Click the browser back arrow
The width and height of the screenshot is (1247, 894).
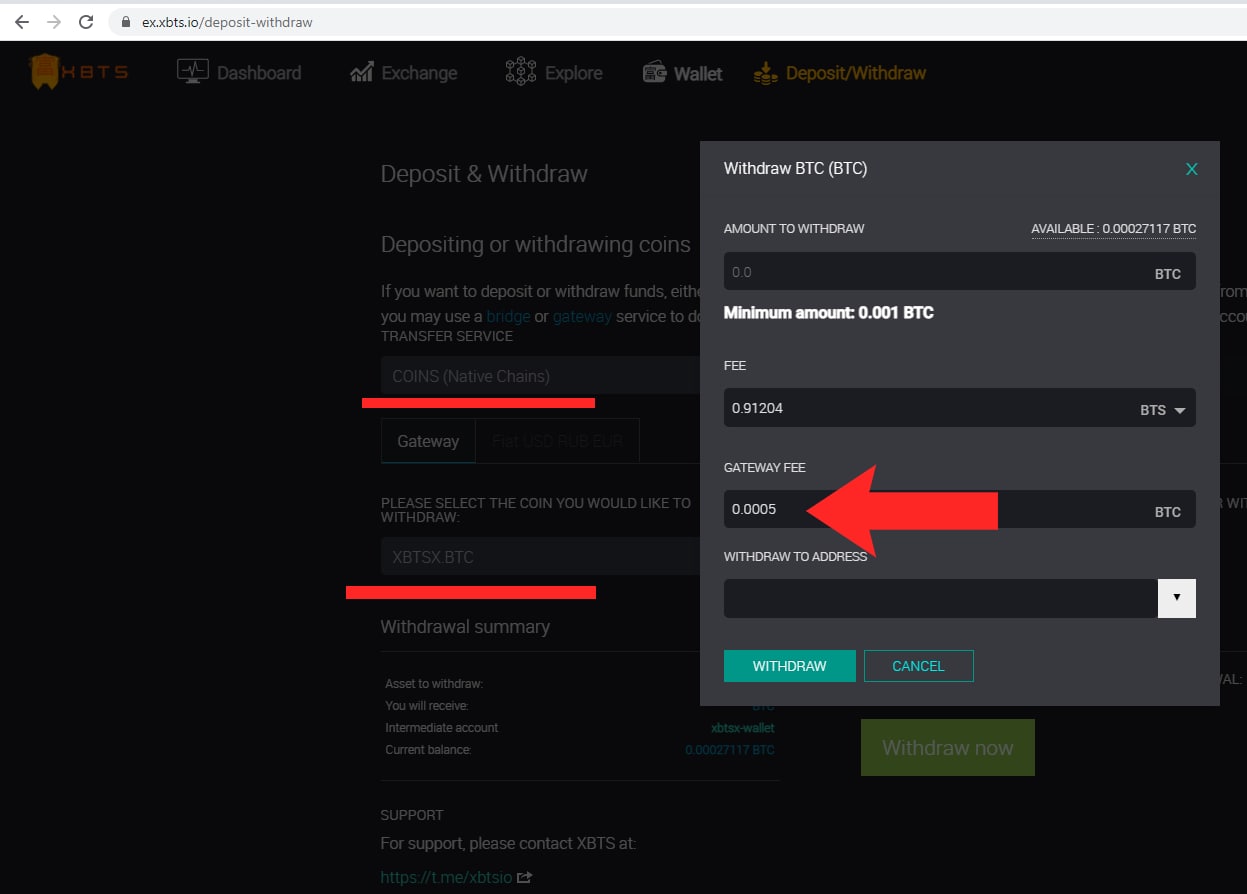coord(22,21)
